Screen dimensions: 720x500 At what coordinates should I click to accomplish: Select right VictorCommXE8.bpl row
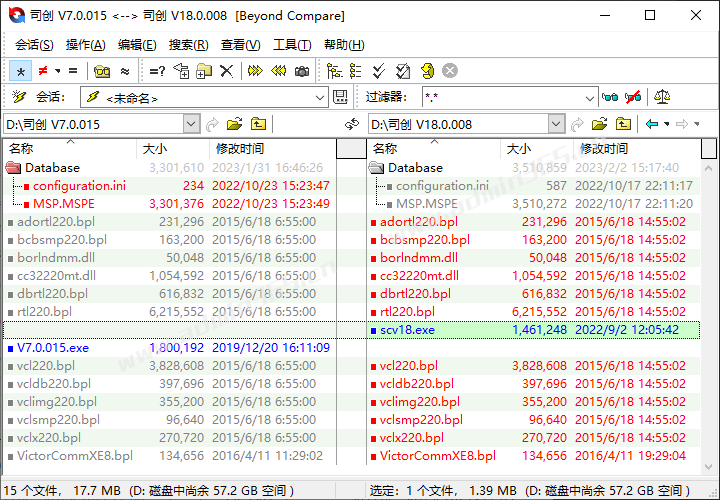point(534,455)
